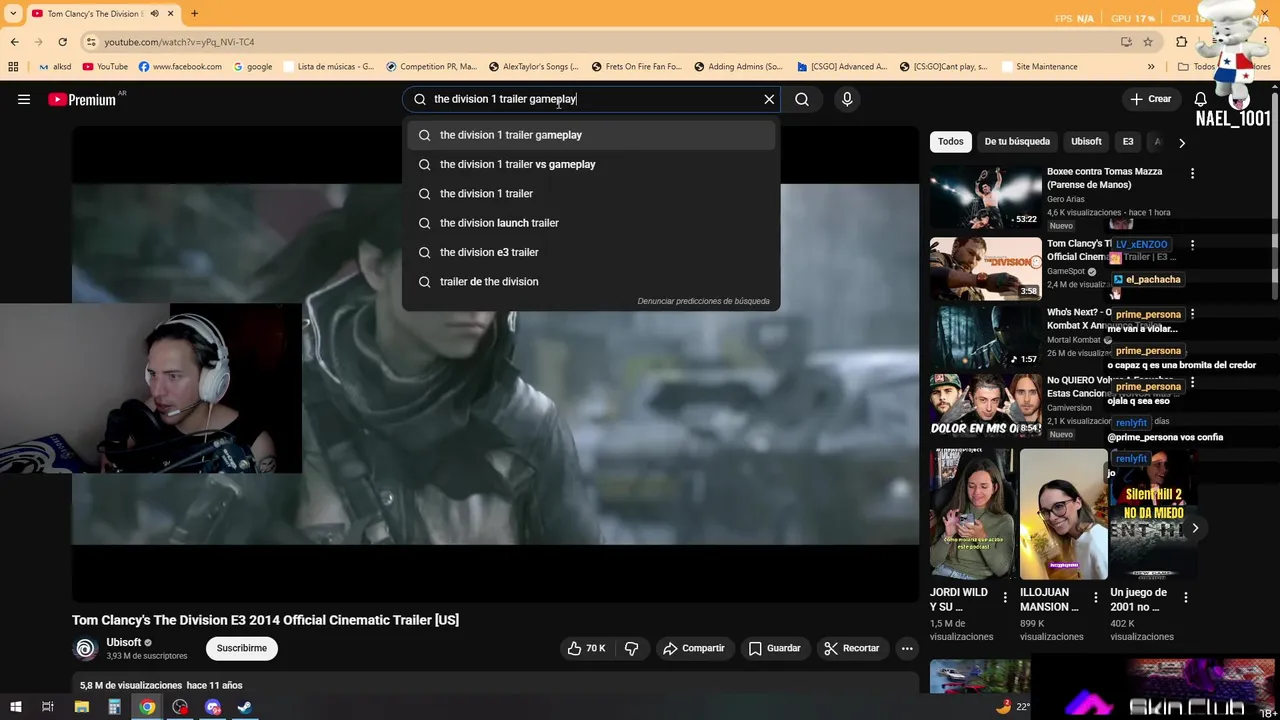Open options for Un juego de 2001 short

pyautogui.click(x=1186, y=598)
